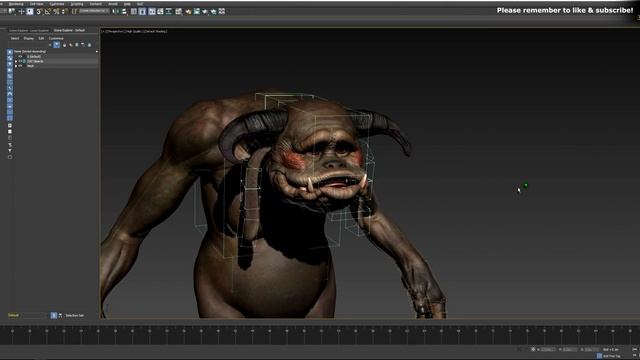Screen dimensions: 640x360
Task: Toggle Angle Snap in main toolbar
Action: tap(47, 11)
